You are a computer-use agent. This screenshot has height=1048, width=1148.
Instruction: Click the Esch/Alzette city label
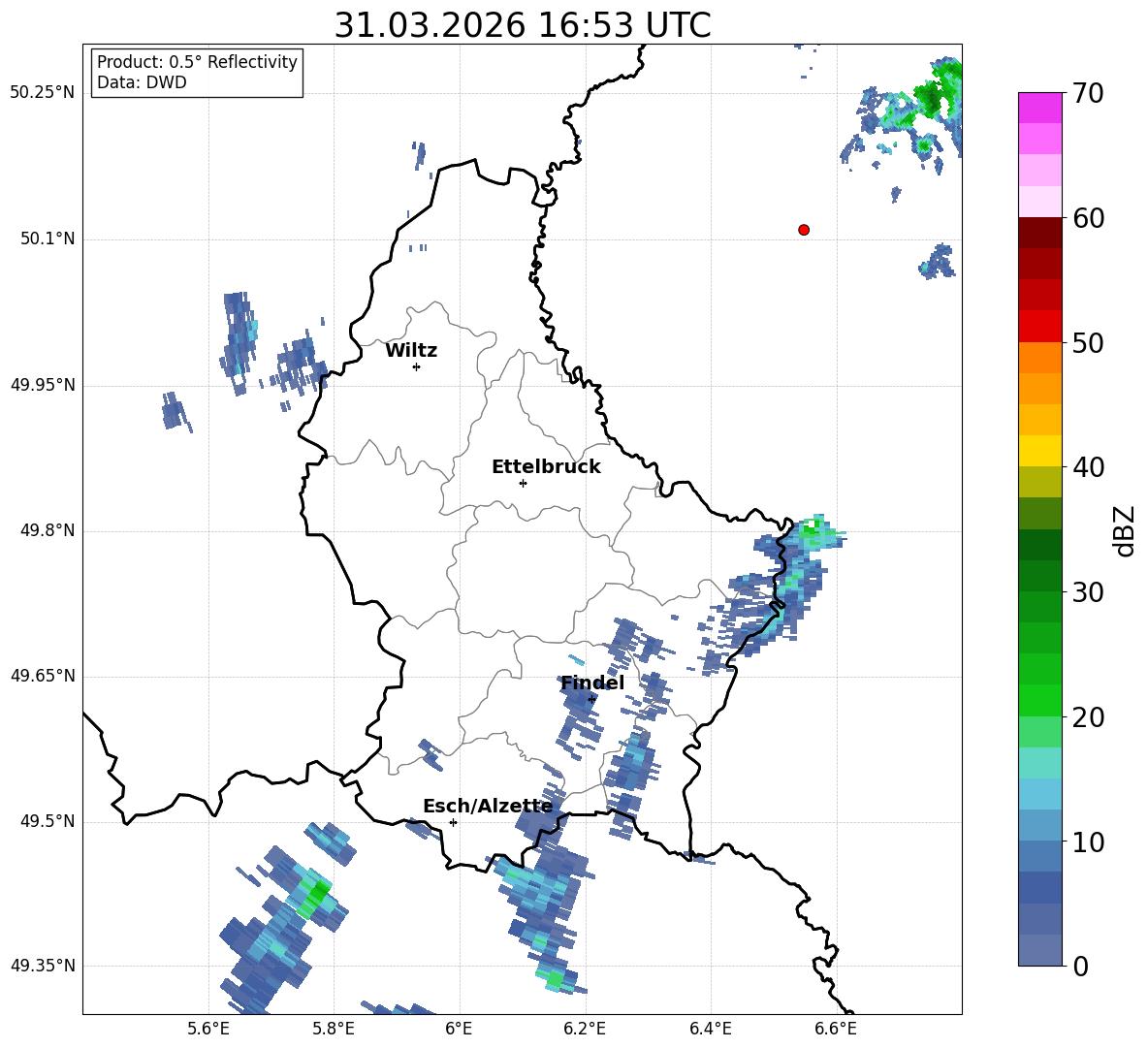tap(488, 807)
